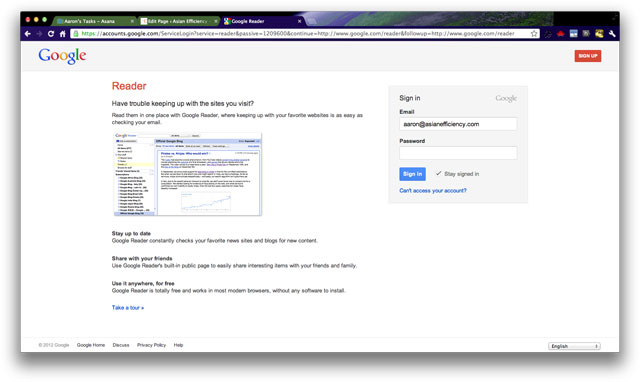Click the blue window extension icon
This screenshot has height=382, width=640.
[x=573, y=33]
